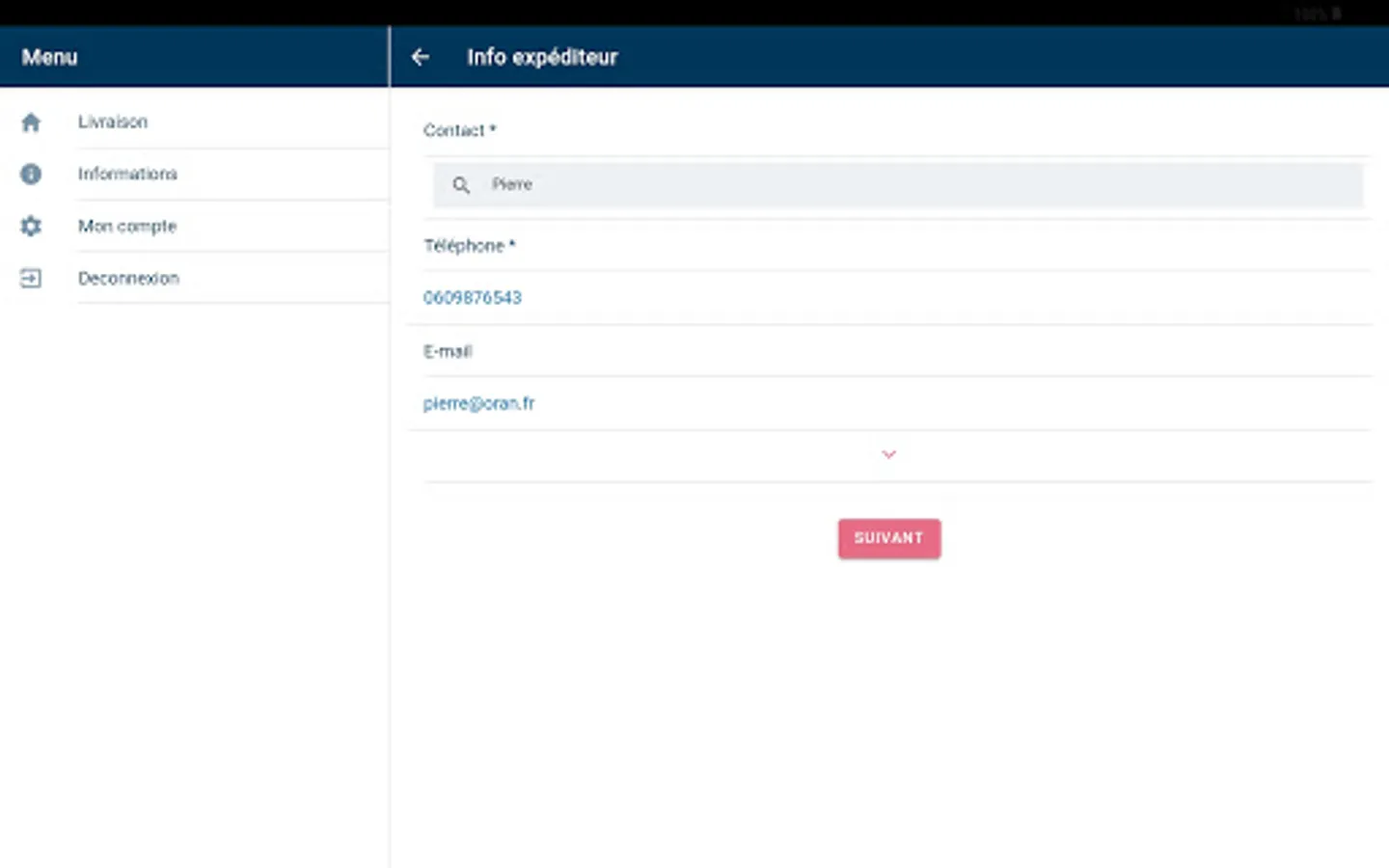Image resolution: width=1389 pixels, height=868 pixels.
Task: Click the home icon beside Livraison
Action: 31,122
